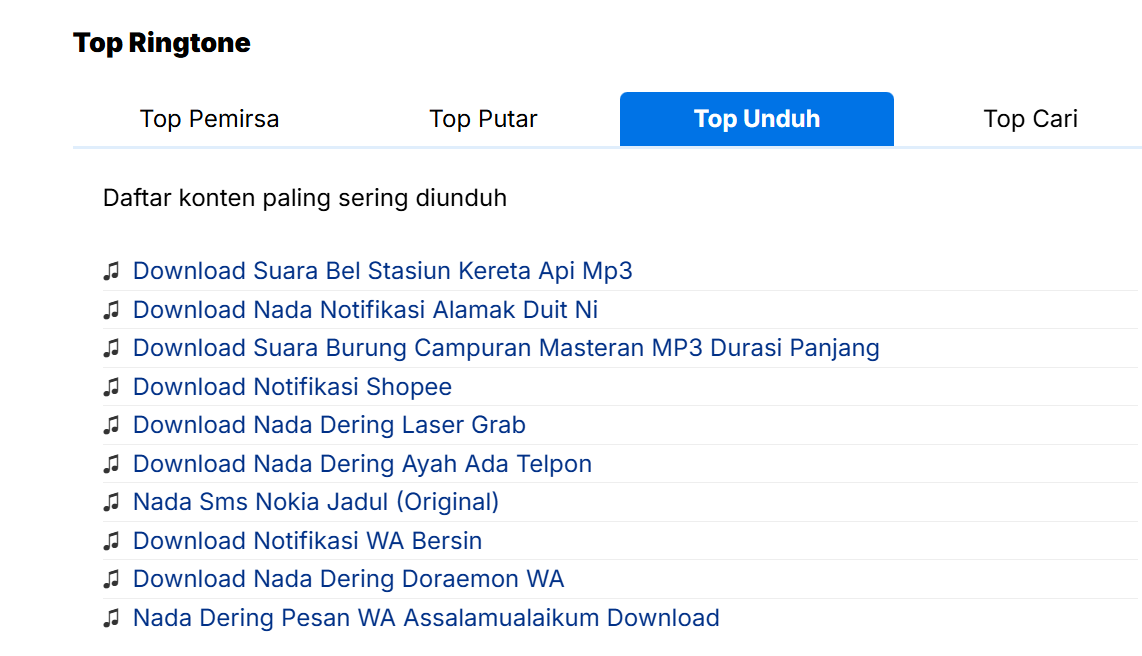Click the music icon next to Pesan WA Assalamualaikum

(111, 618)
